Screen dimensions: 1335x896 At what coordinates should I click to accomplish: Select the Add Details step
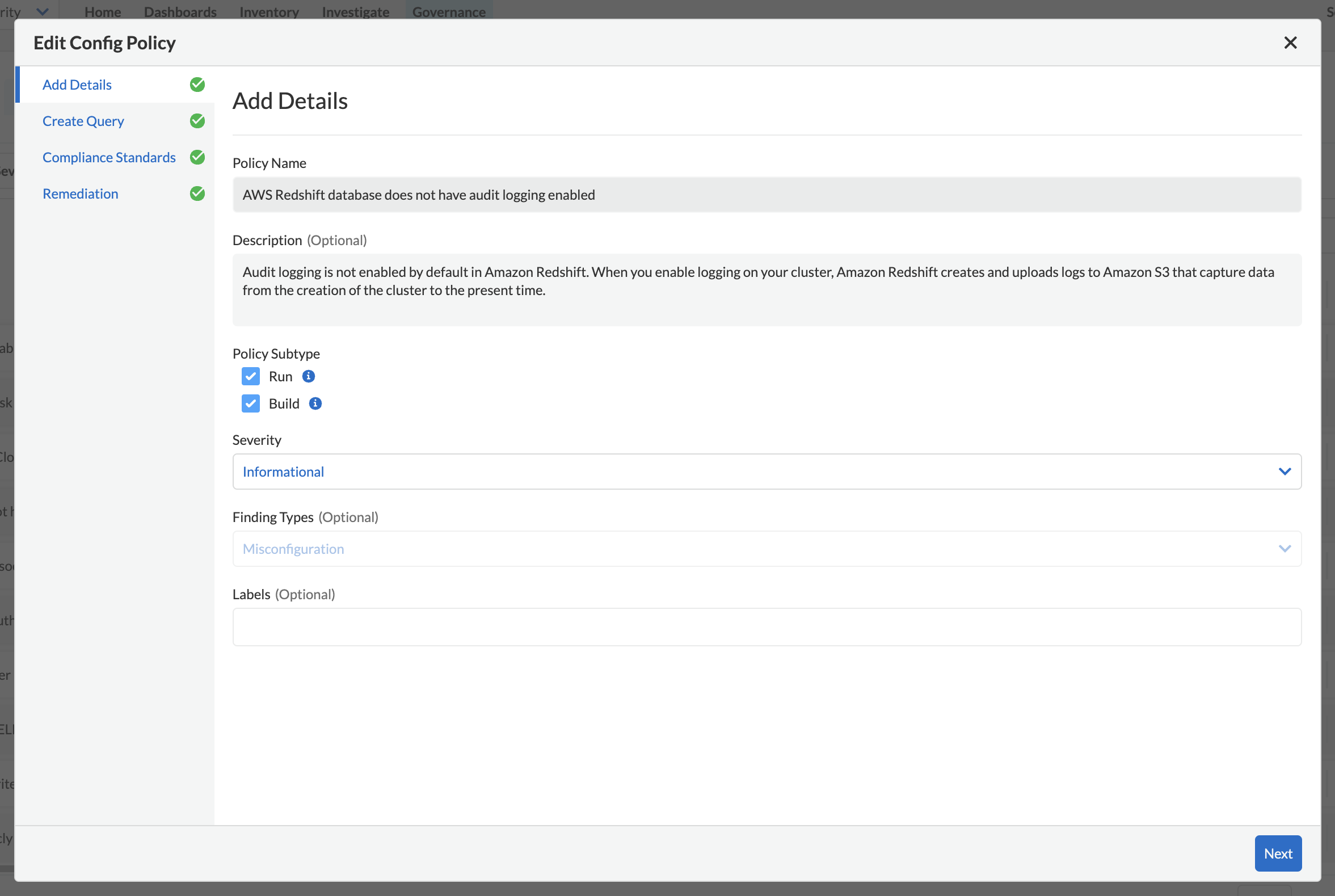77,85
